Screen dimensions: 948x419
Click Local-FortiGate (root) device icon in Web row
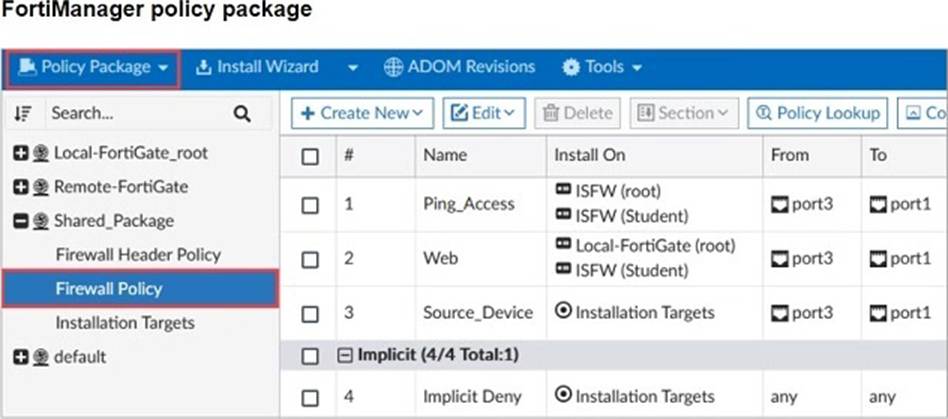tap(563, 244)
